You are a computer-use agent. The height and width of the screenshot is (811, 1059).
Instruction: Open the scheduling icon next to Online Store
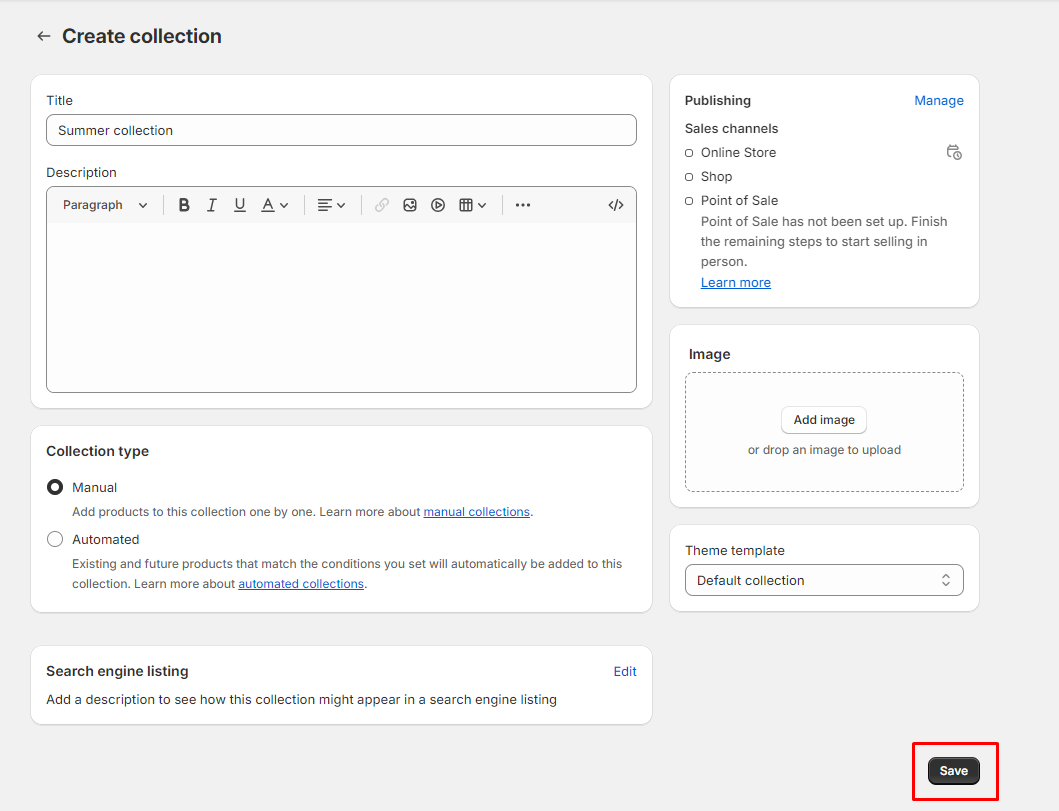coord(954,152)
